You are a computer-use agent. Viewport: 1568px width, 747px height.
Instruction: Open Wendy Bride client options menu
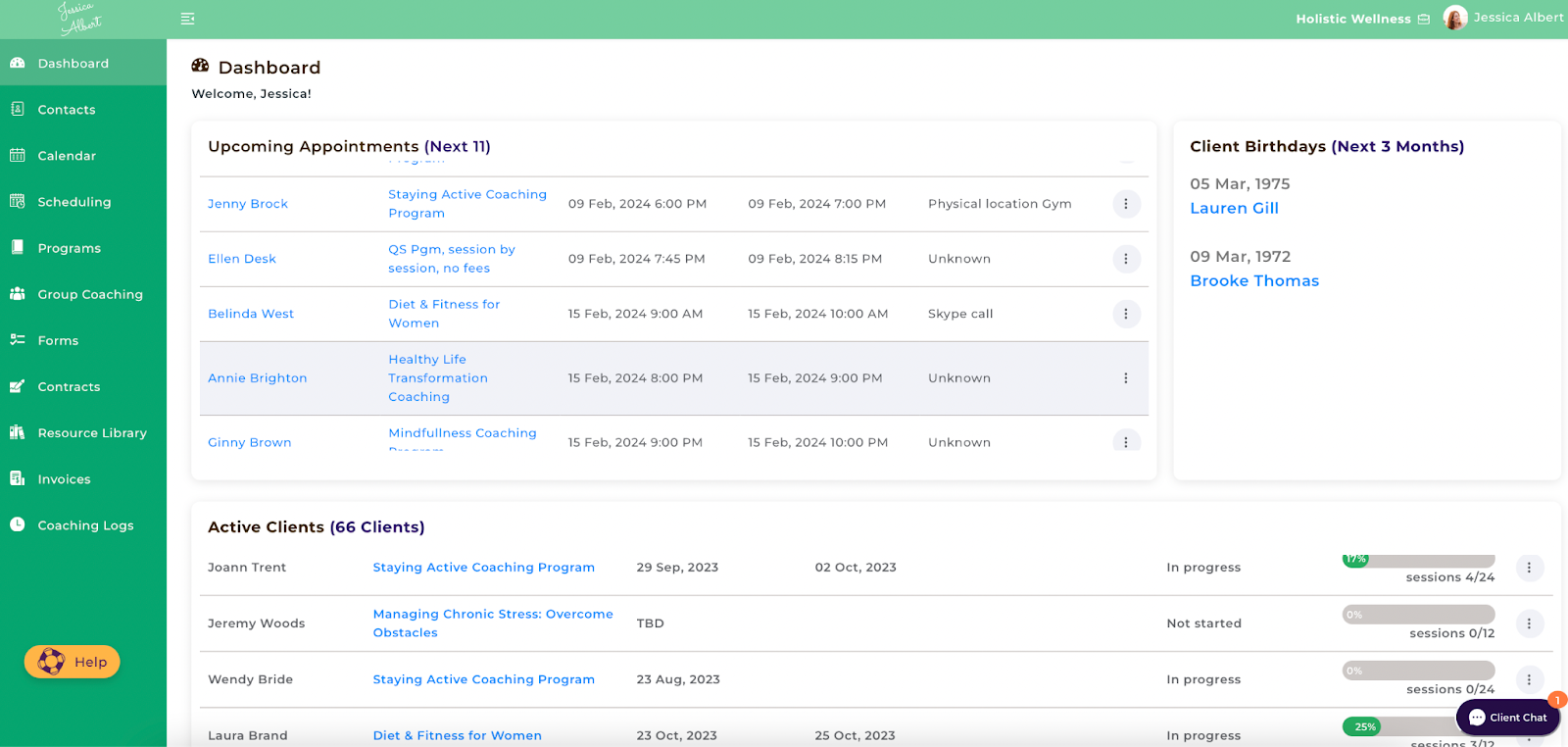tap(1529, 679)
